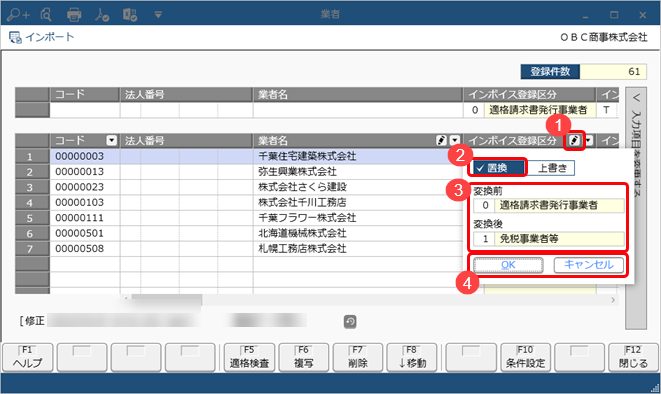Click filter row 適格請求書発行事業者 field
661x394 pixels.
click(x=540, y=110)
